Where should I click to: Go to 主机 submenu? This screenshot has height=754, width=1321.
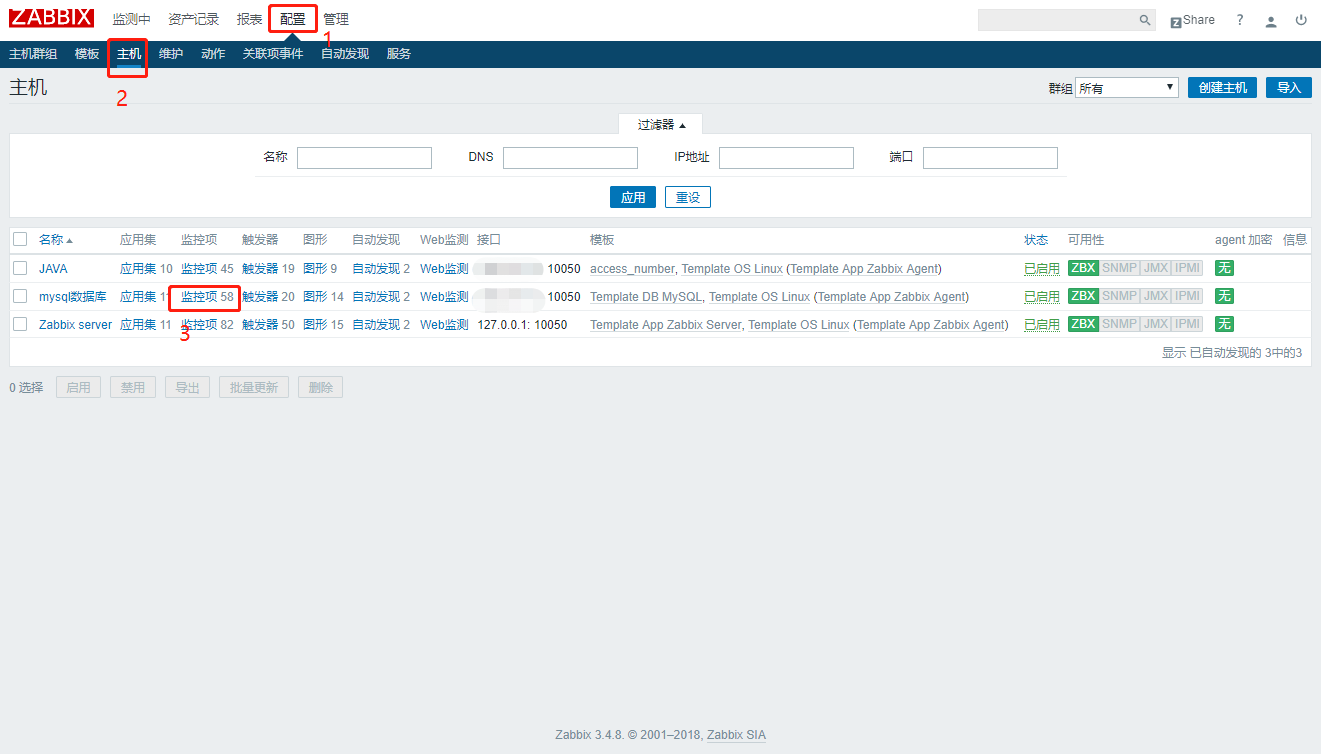[x=129, y=54]
